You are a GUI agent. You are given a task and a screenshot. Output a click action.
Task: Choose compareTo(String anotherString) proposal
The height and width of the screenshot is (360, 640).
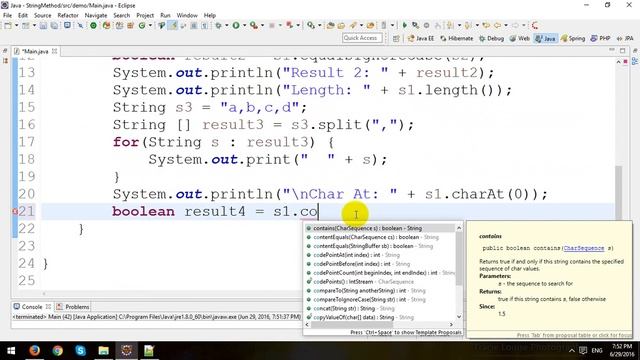(x=380, y=291)
